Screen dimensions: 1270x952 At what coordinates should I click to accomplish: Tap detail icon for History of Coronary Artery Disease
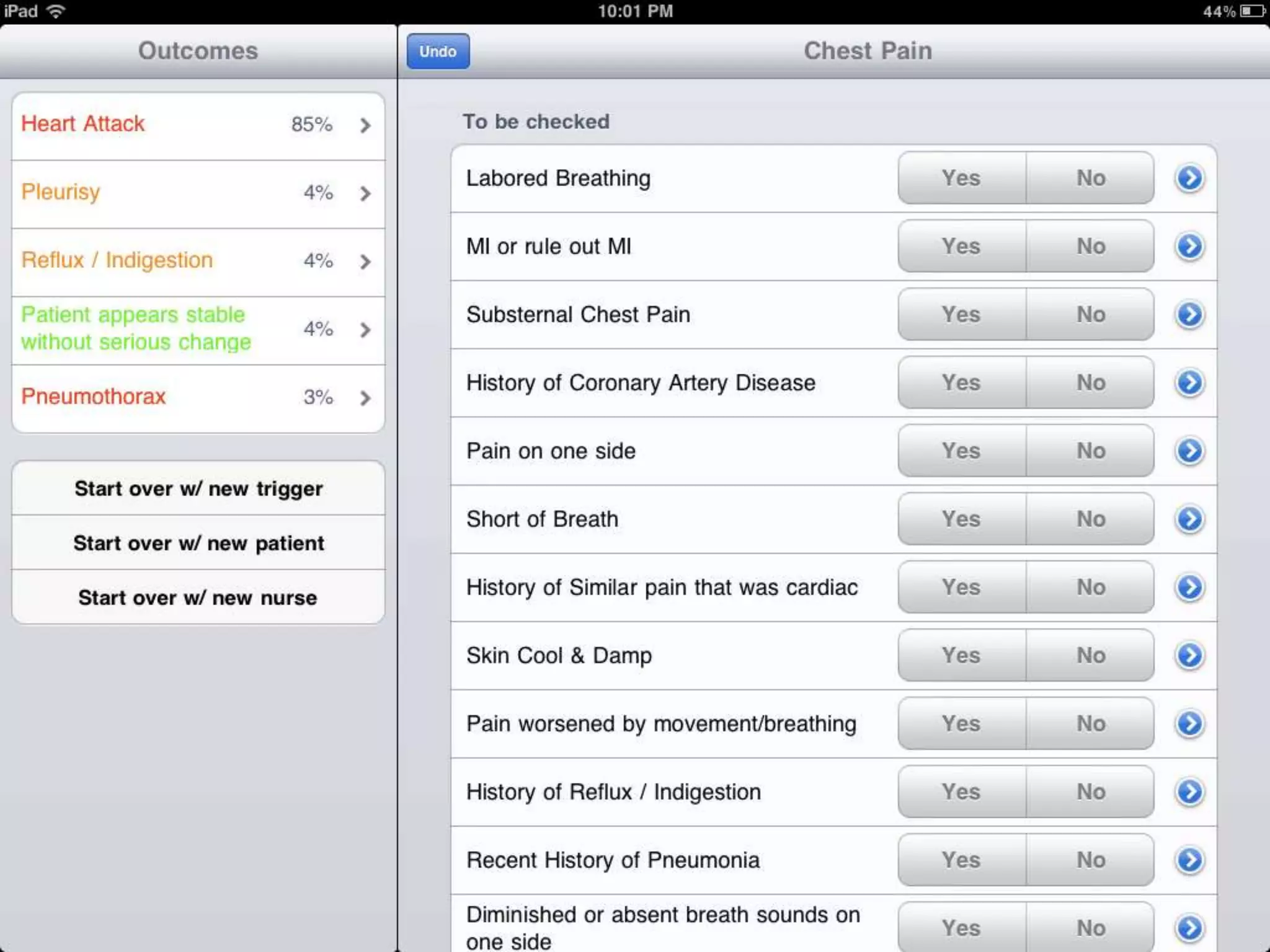[x=1189, y=383]
